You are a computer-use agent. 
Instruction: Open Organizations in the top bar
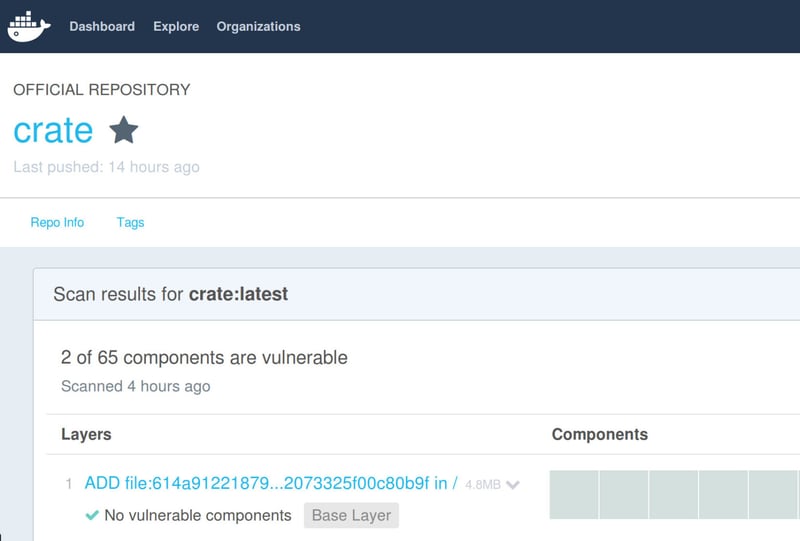(258, 27)
